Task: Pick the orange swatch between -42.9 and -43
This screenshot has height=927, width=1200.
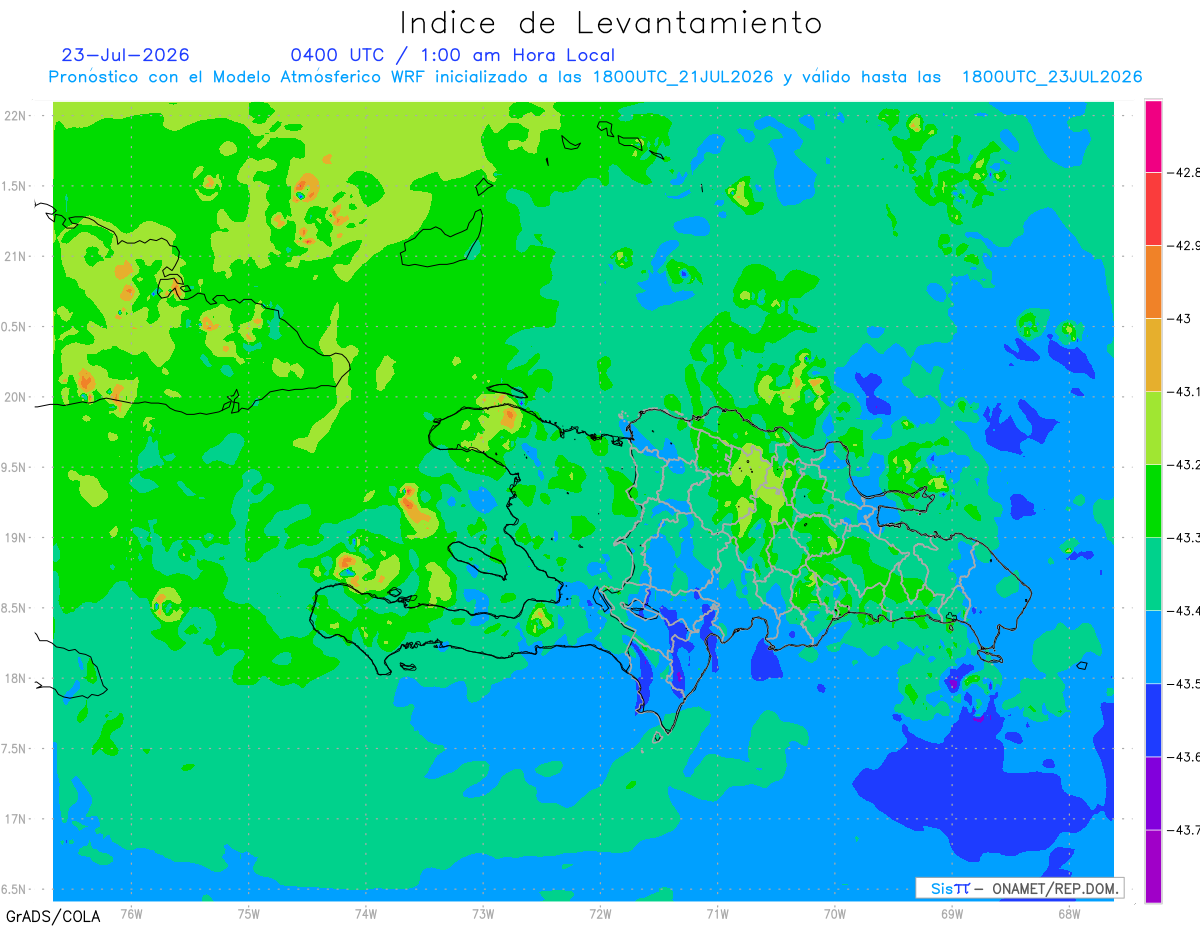Action: [1153, 281]
